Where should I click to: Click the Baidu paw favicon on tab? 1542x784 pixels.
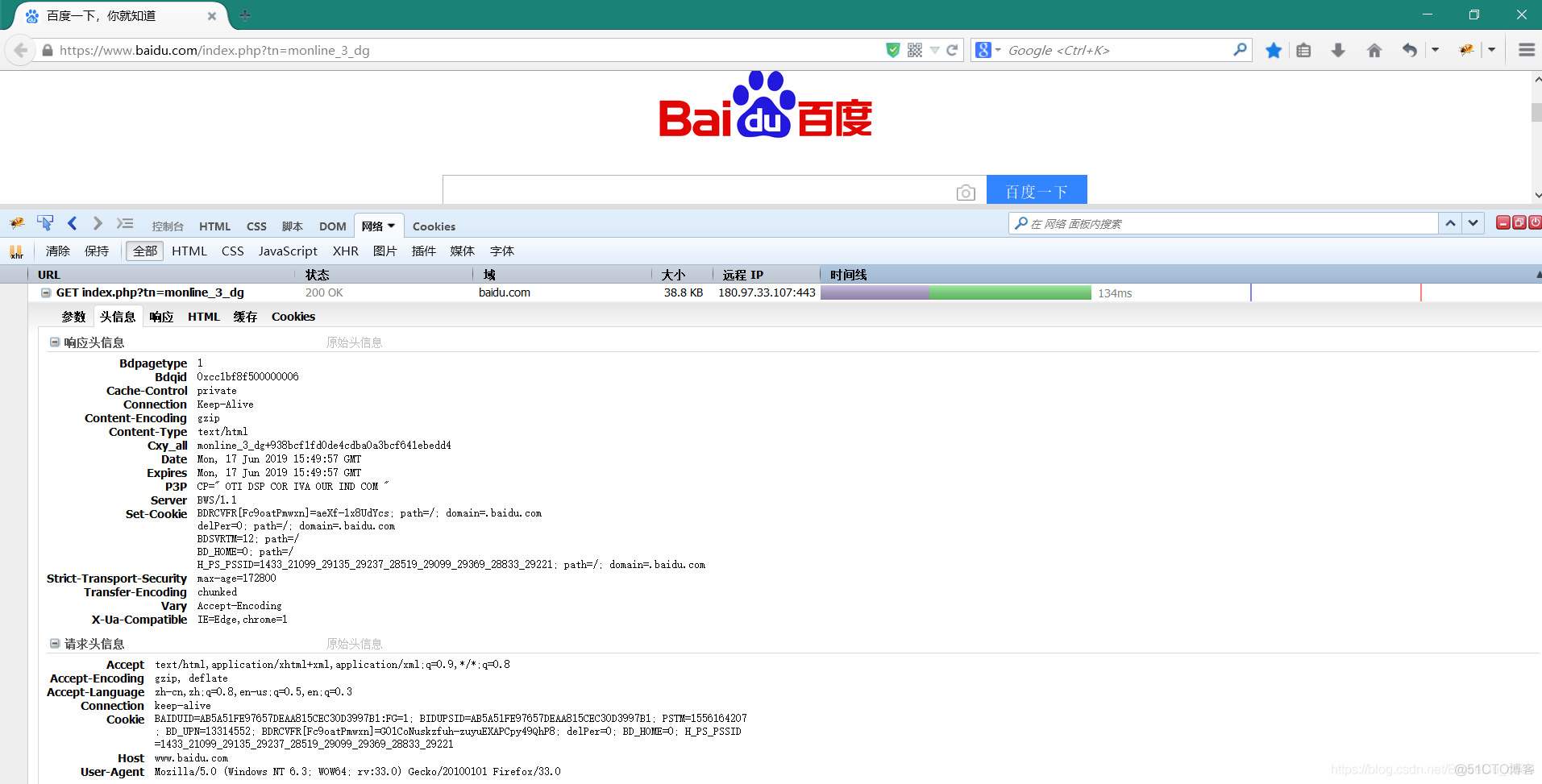pyautogui.click(x=32, y=16)
